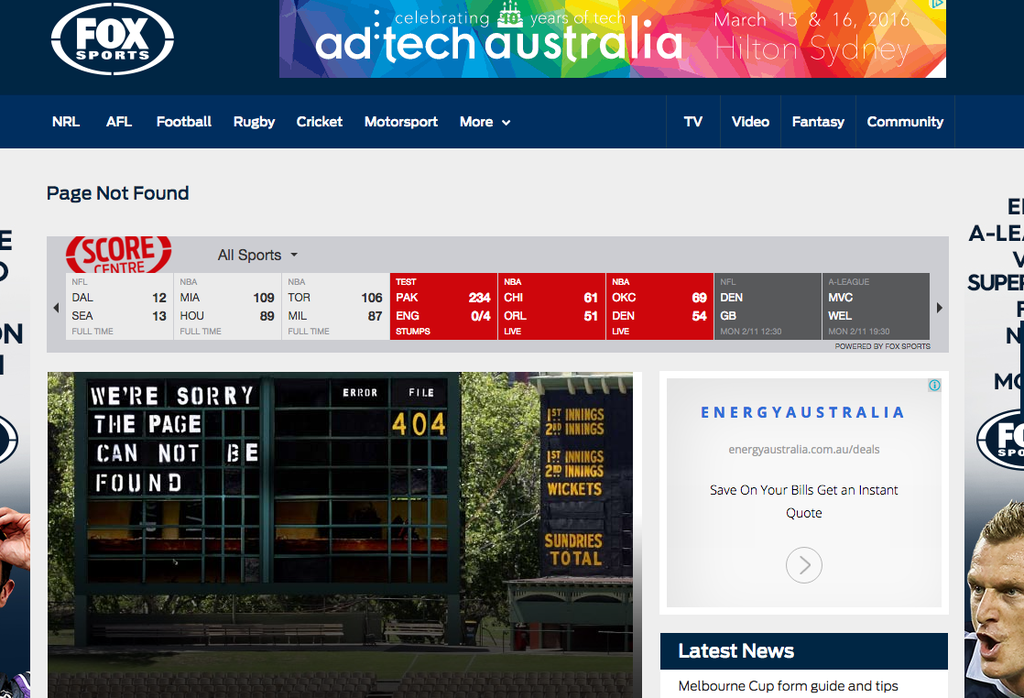Expand the More navigation menu
This screenshot has width=1024, height=698.
coord(484,122)
